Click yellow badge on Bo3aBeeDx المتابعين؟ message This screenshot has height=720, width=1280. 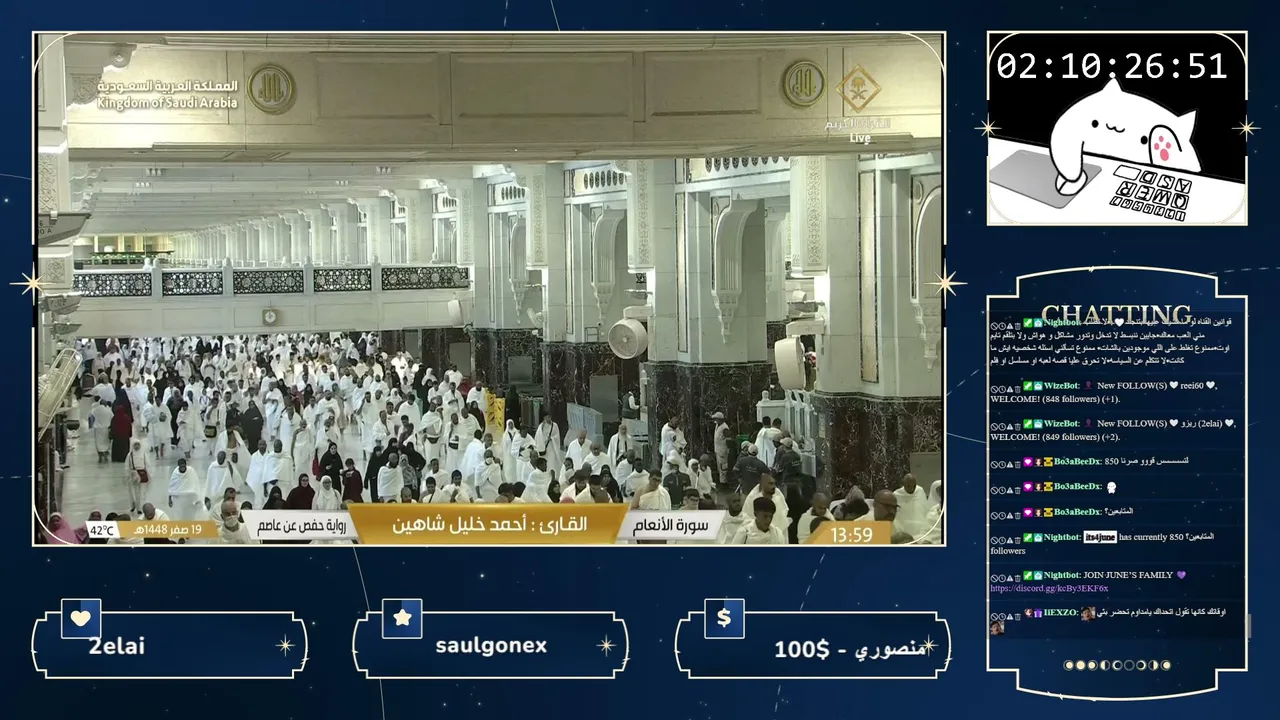tap(1047, 512)
